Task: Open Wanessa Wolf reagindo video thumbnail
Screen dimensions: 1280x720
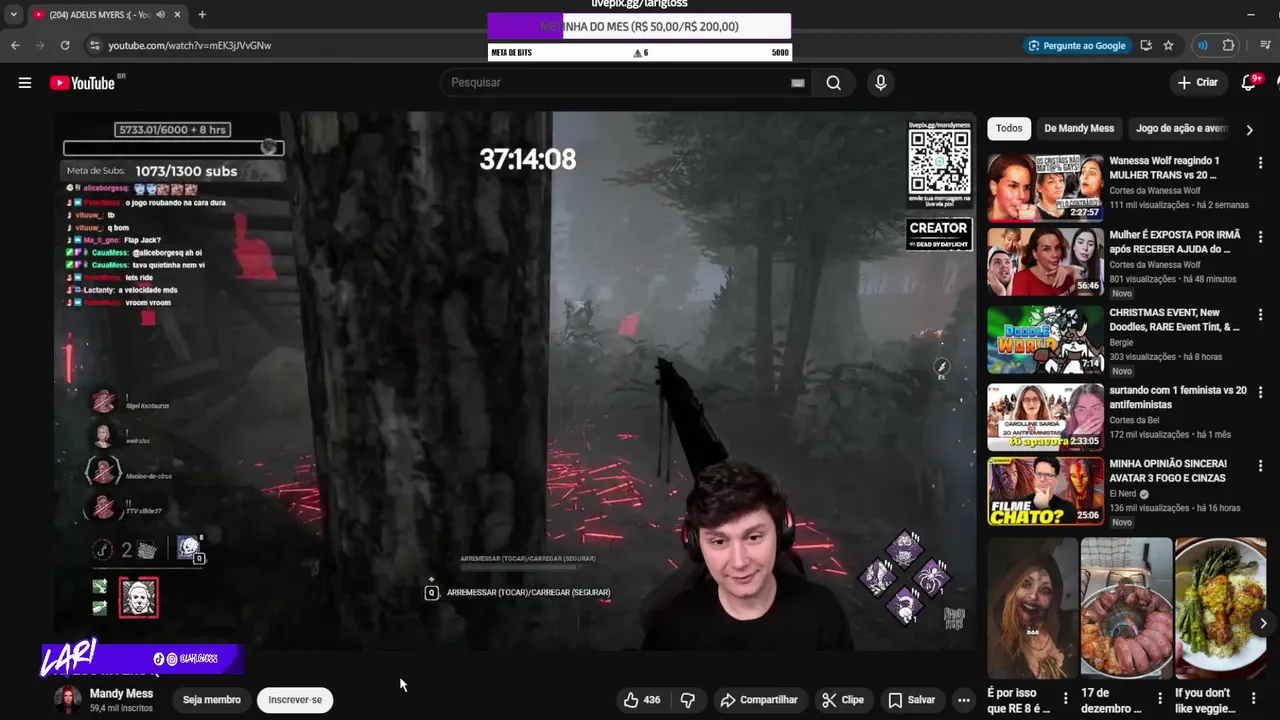Action: (1046, 187)
